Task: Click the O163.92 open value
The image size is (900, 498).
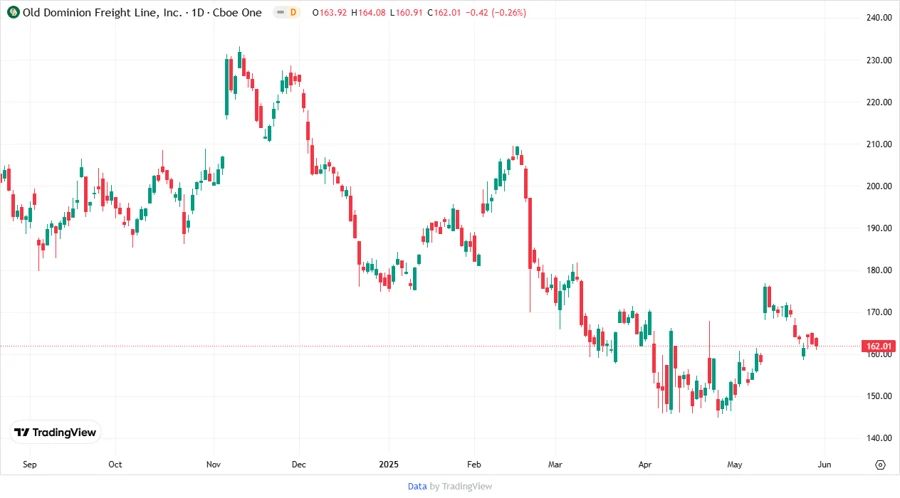Action: [x=329, y=12]
